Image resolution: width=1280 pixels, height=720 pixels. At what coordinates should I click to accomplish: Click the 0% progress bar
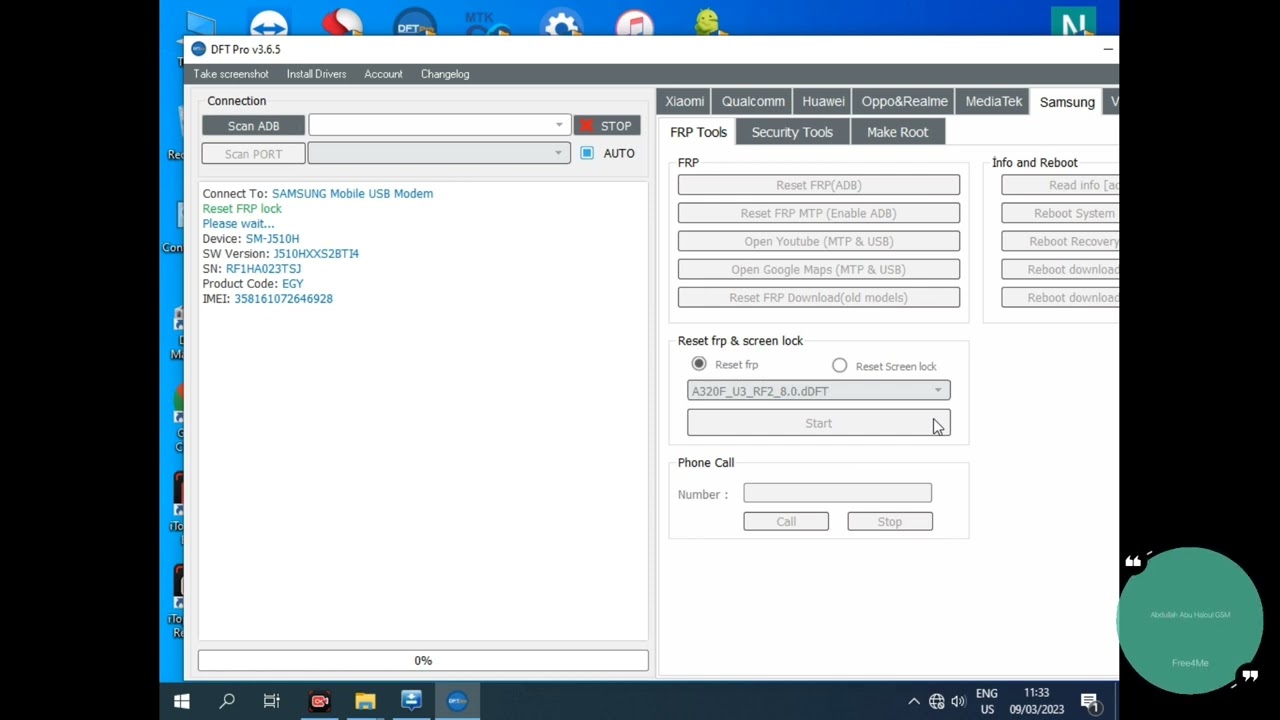[x=423, y=660]
